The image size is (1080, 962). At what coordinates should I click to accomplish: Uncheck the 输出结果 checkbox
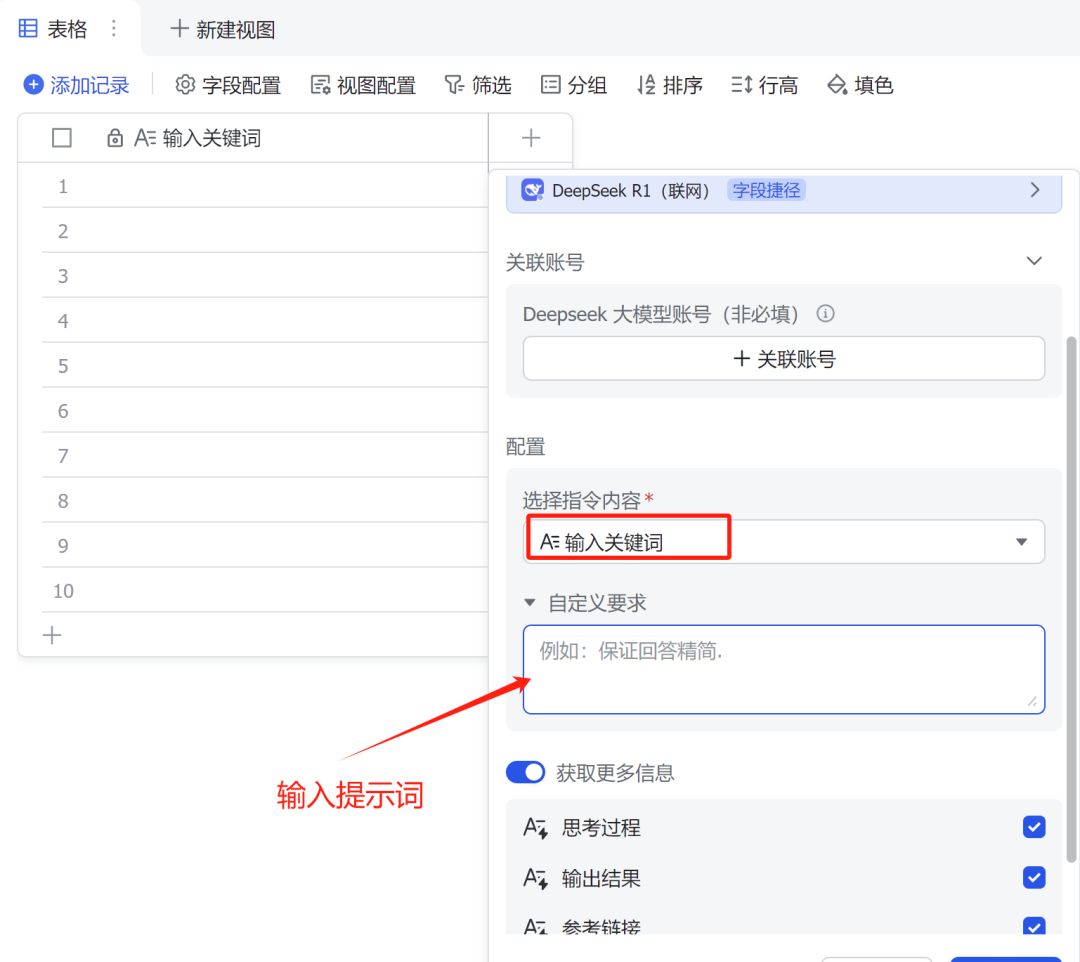click(x=1034, y=878)
